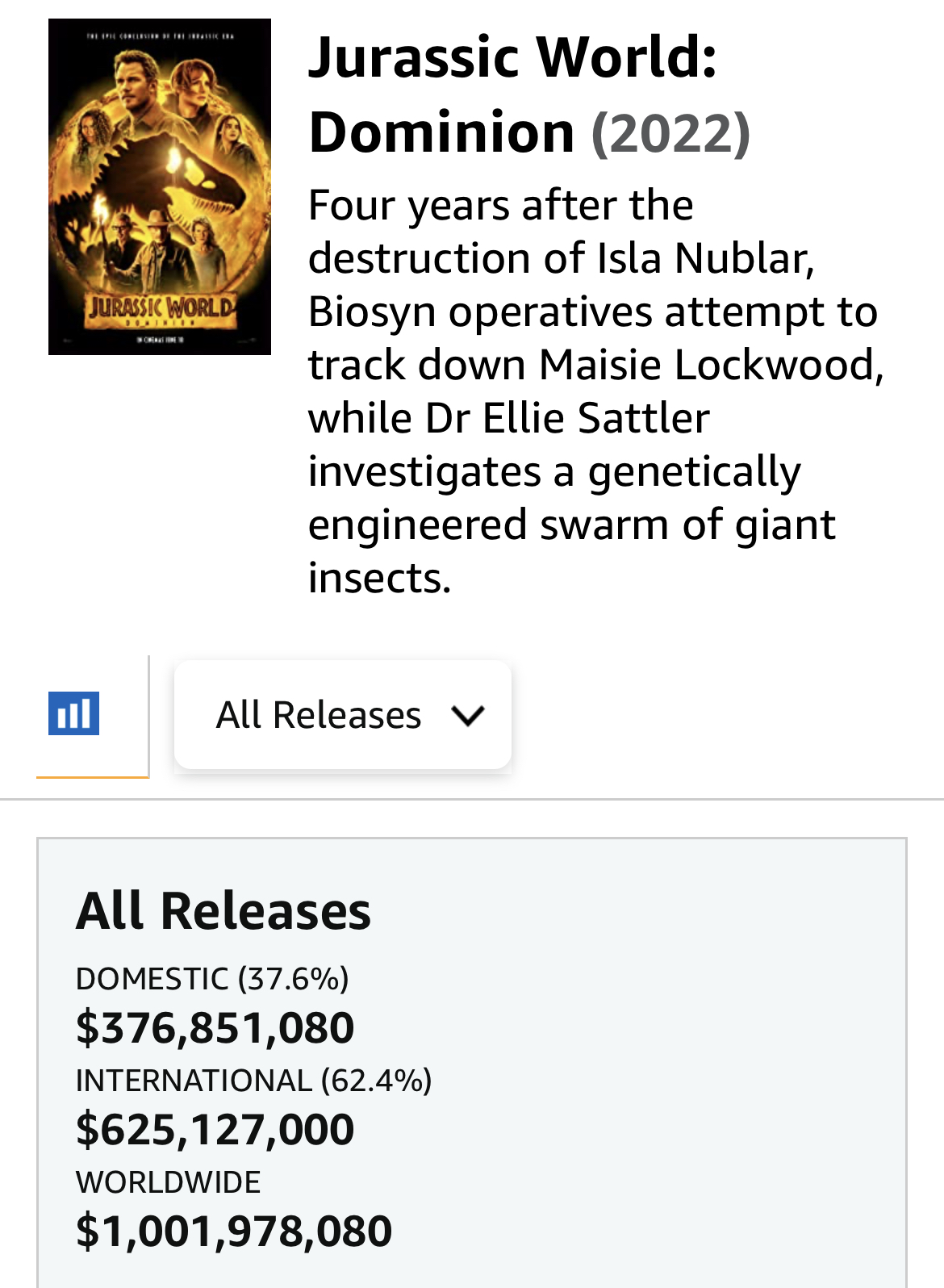Viewport: 944px width, 1288px height.
Task: Click the tagline text atop the poster
Action: 160,36
